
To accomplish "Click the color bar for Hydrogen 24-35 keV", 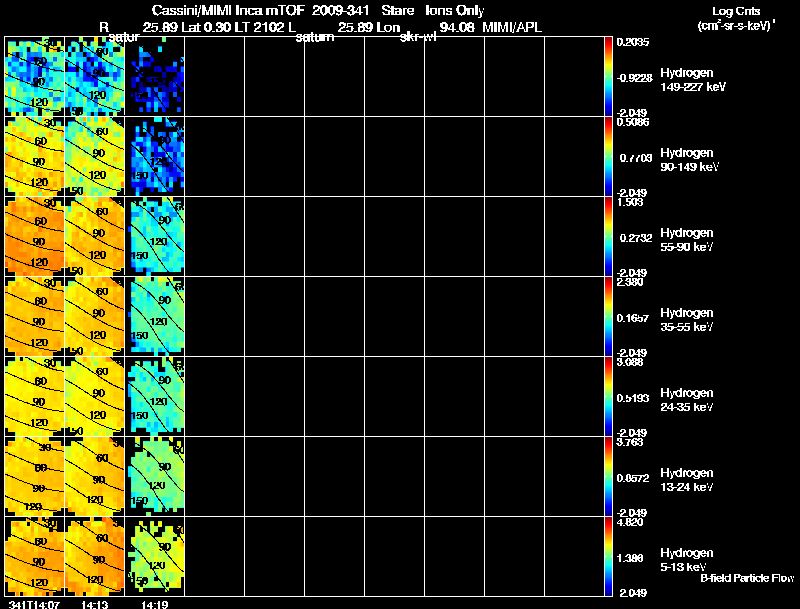I will tap(608, 396).
